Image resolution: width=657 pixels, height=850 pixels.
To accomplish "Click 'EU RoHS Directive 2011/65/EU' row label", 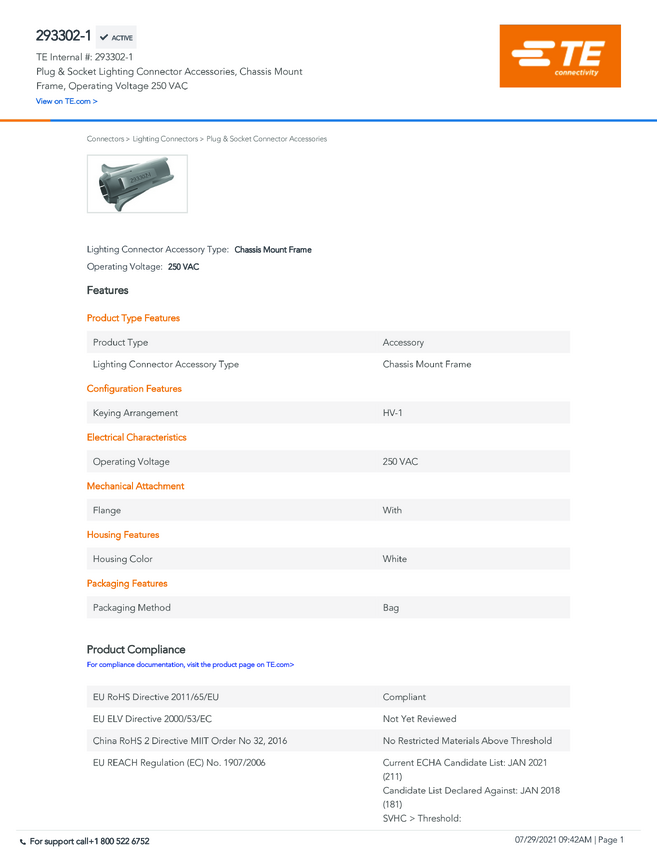I will pyautogui.click(x=156, y=697).
